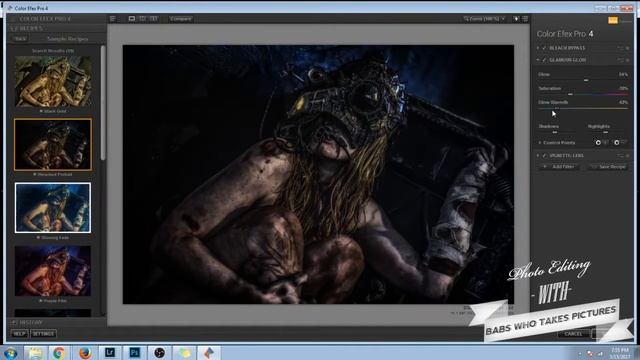The height and width of the screenshot is (360, 640).
Task: Disable the Vignette: Lens filter checkmark
Action: pos(544,156)
